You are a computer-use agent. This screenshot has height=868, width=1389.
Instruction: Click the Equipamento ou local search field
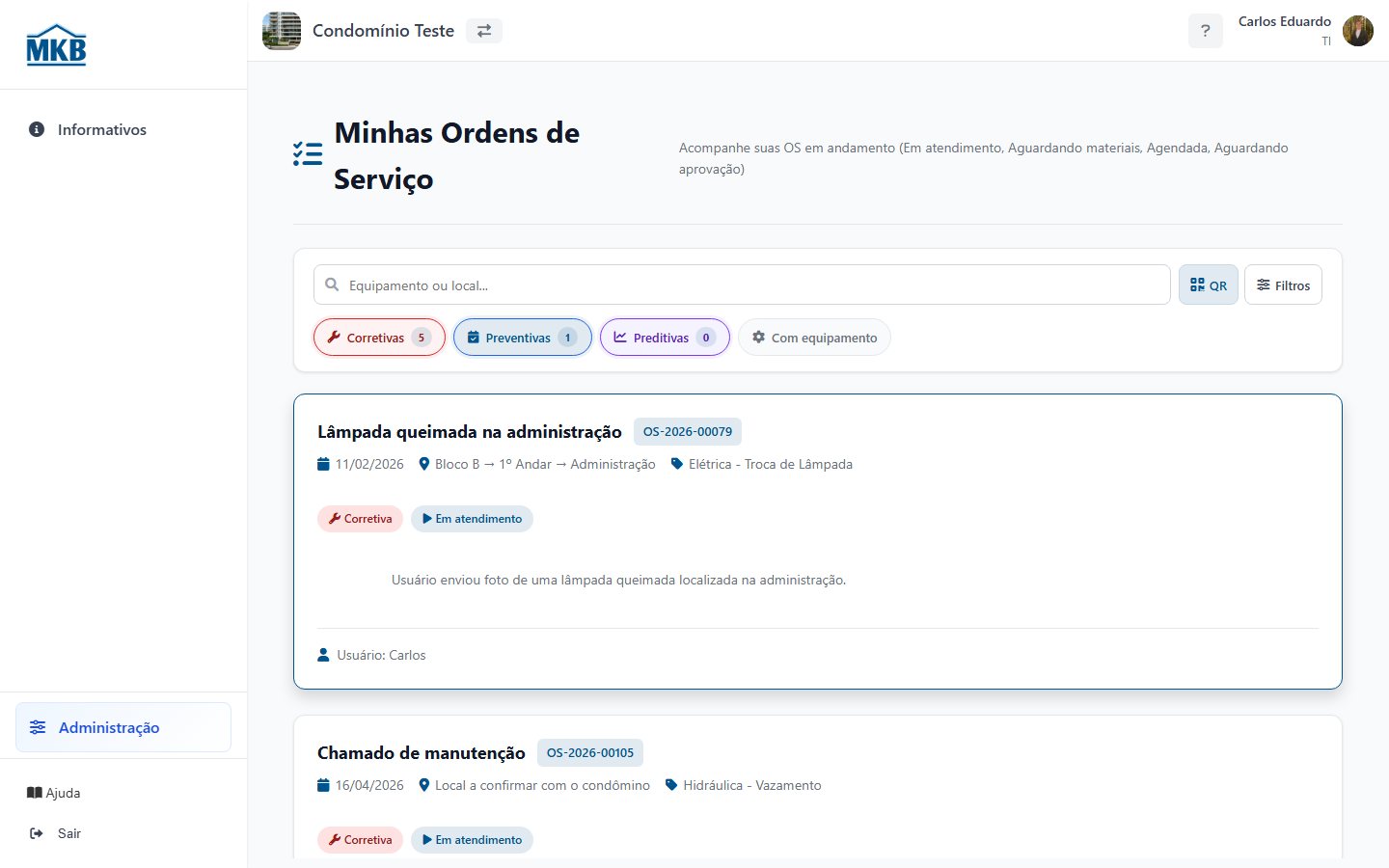[742, 285]
